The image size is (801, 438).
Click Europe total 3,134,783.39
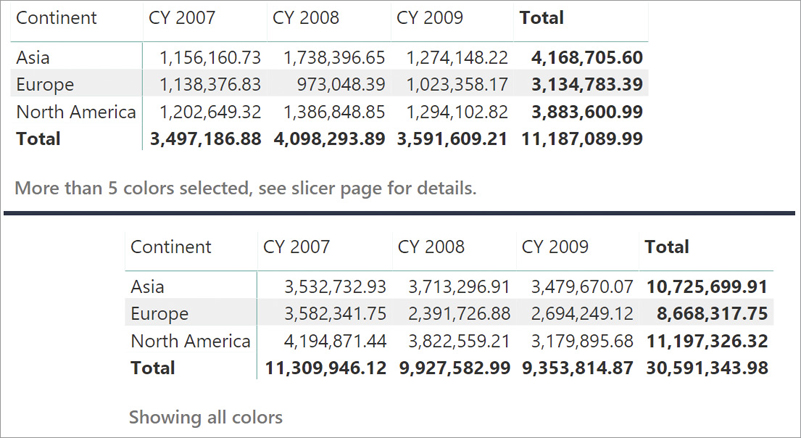tap(587, 84)
